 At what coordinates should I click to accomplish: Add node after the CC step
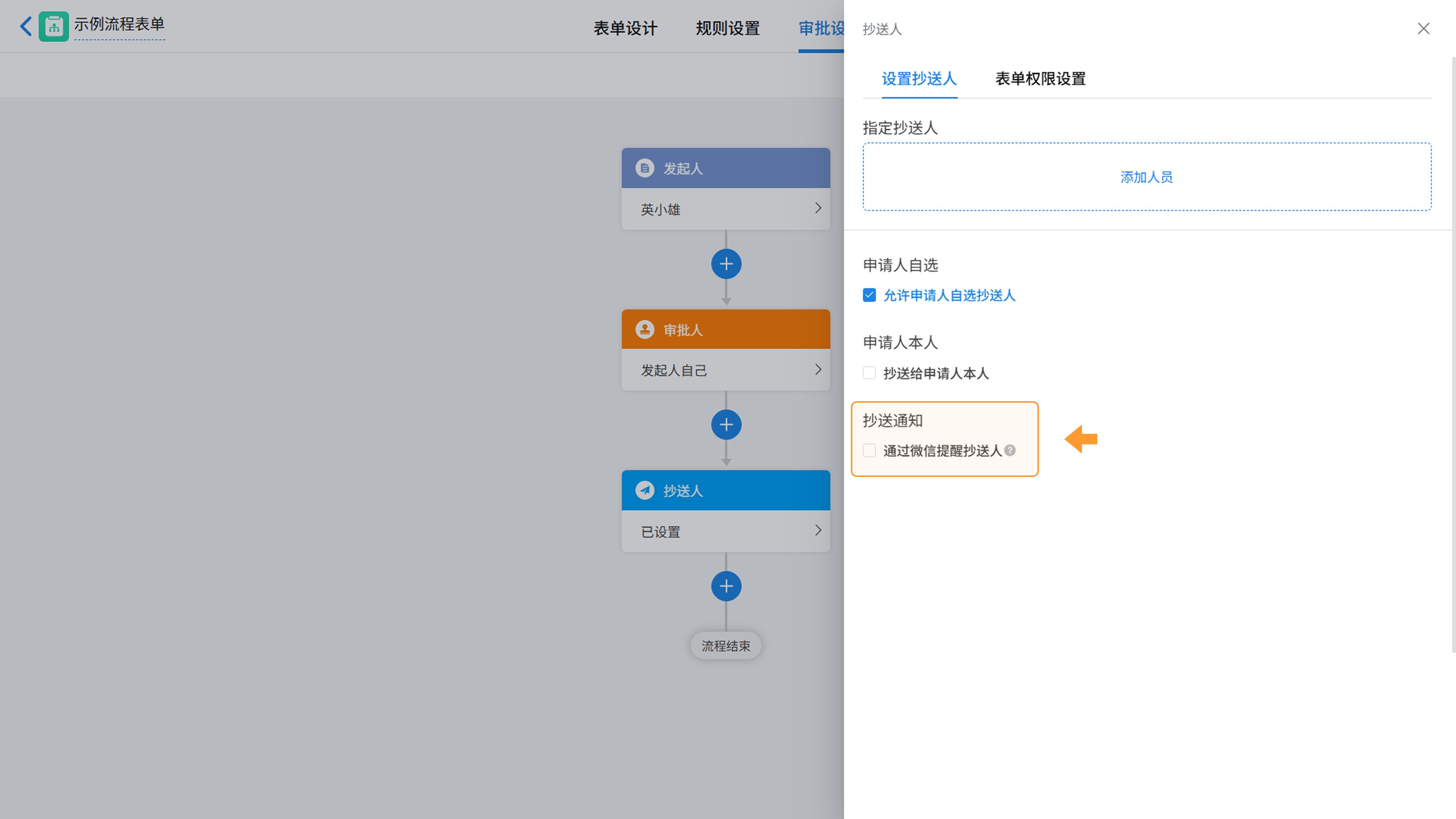click(726, 586)
